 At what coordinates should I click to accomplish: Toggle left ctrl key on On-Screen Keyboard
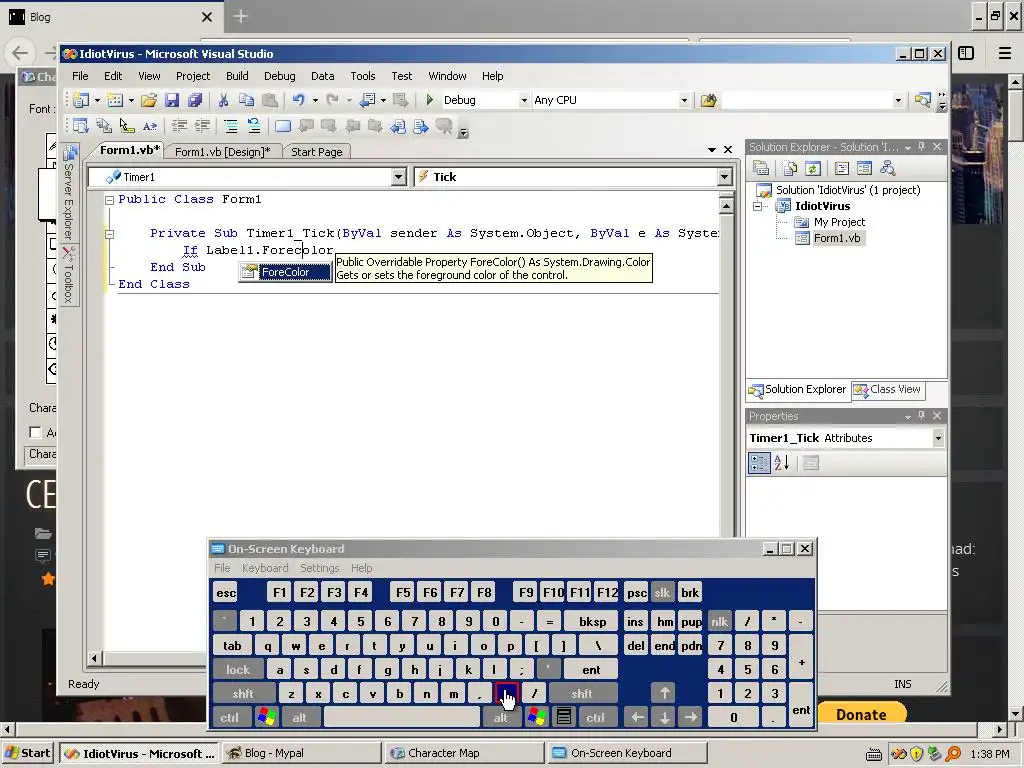click(x=229, y=718)
